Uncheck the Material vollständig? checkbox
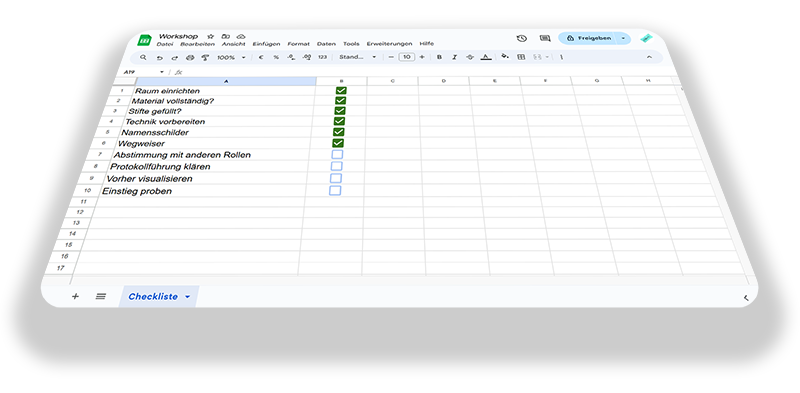This screenshot has height=393, width=800. [x=340, y=101]
